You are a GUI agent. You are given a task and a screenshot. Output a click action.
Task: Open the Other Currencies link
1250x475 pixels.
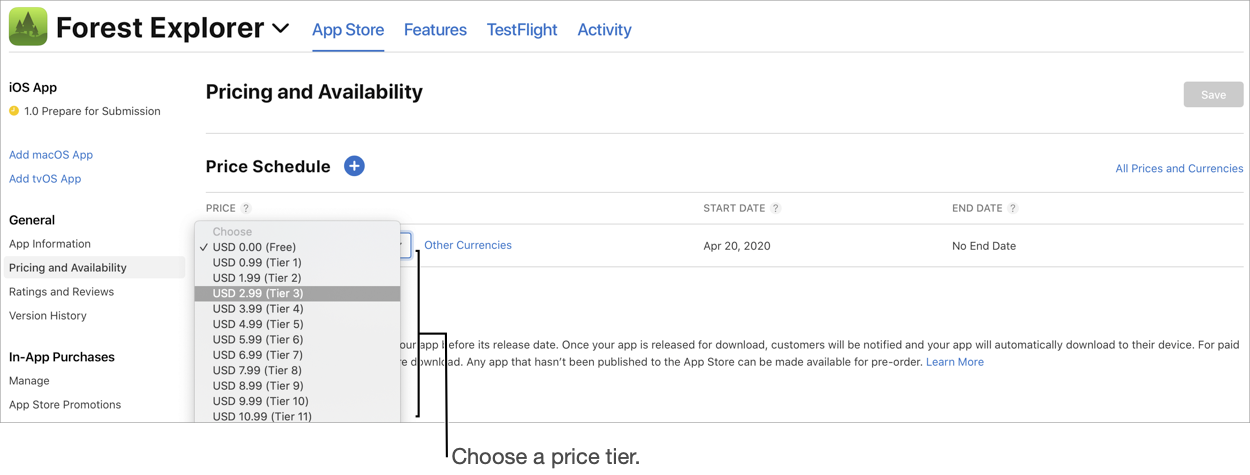(468, 245)
